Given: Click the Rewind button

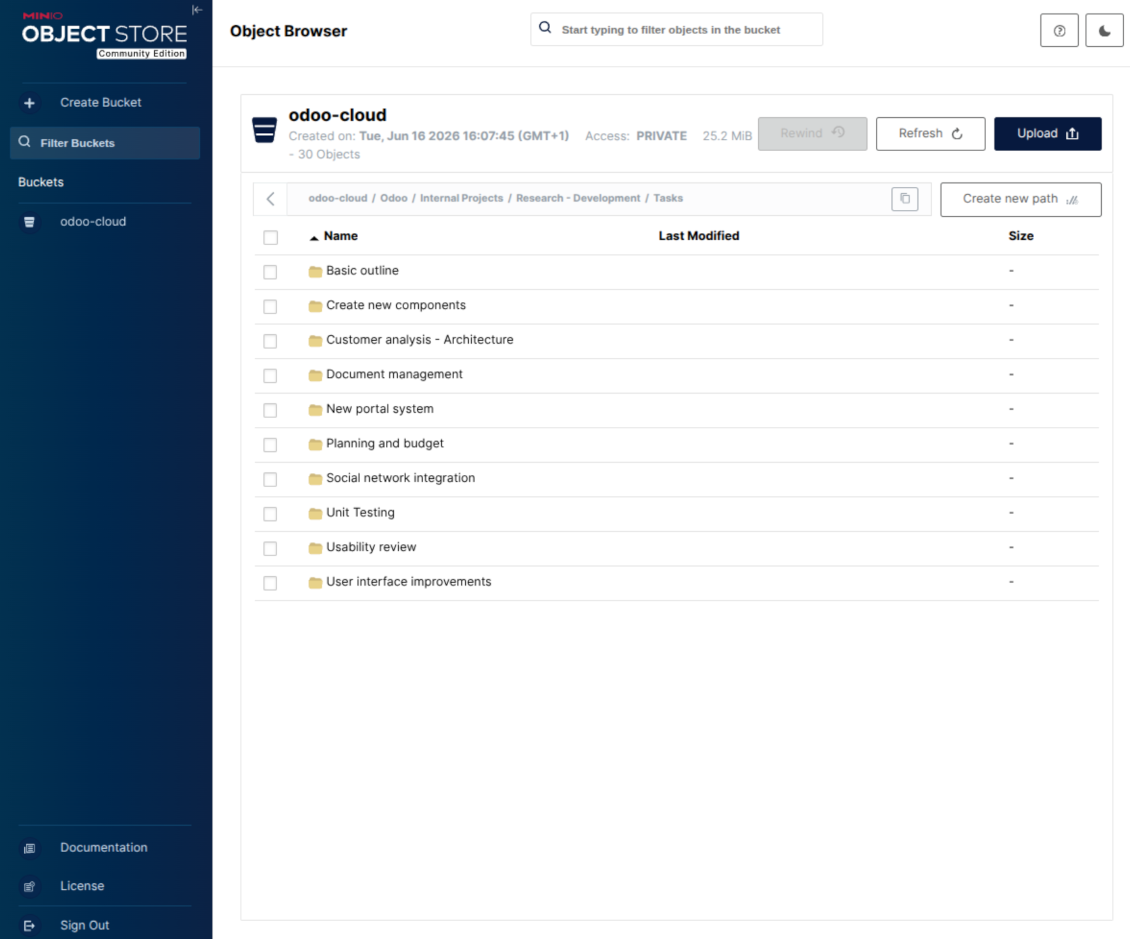Looking at the screenshot, I should pos(812,134).
